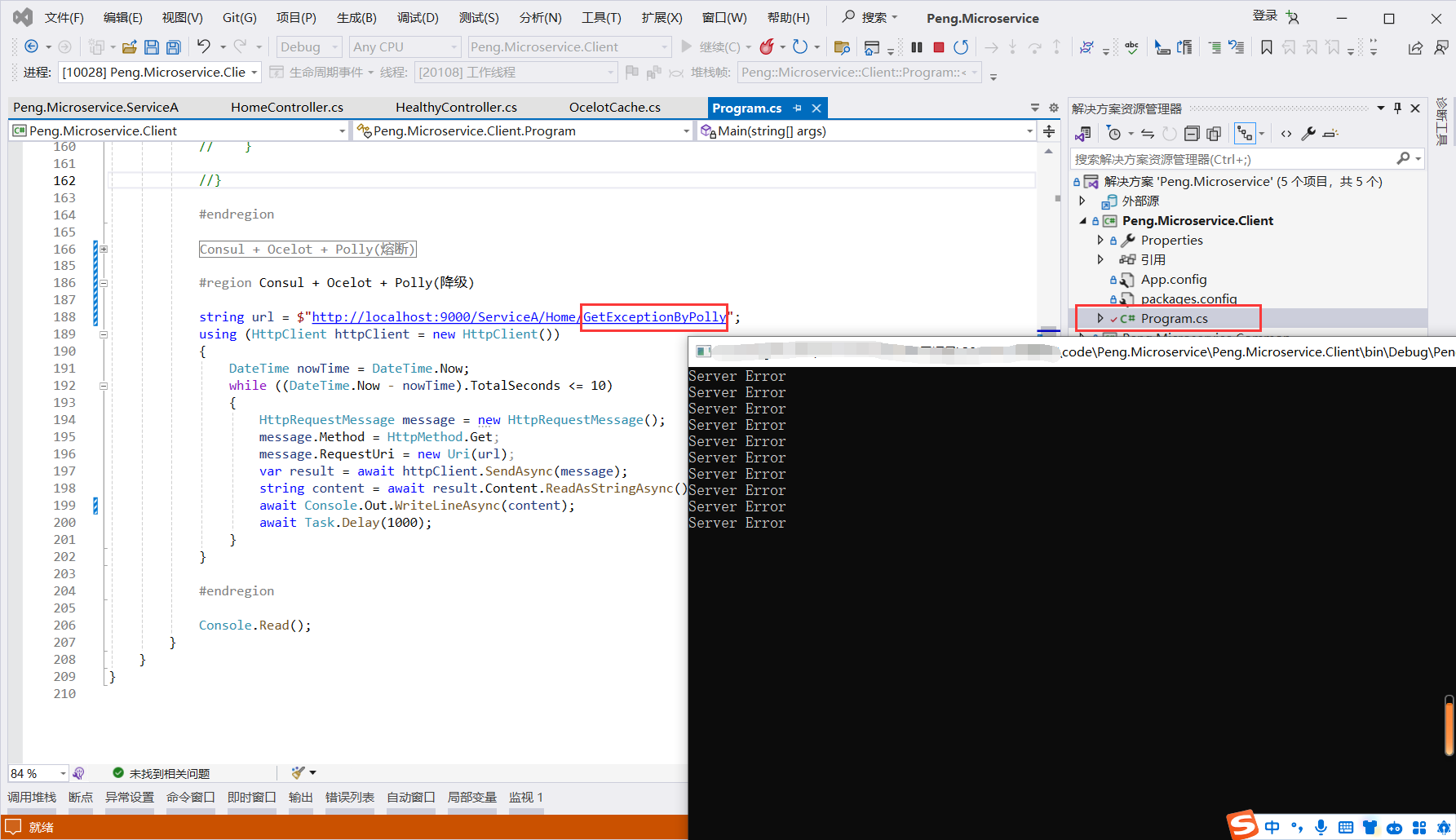
Task: Stop debugging with the red square
Action: tap(939, 47)
